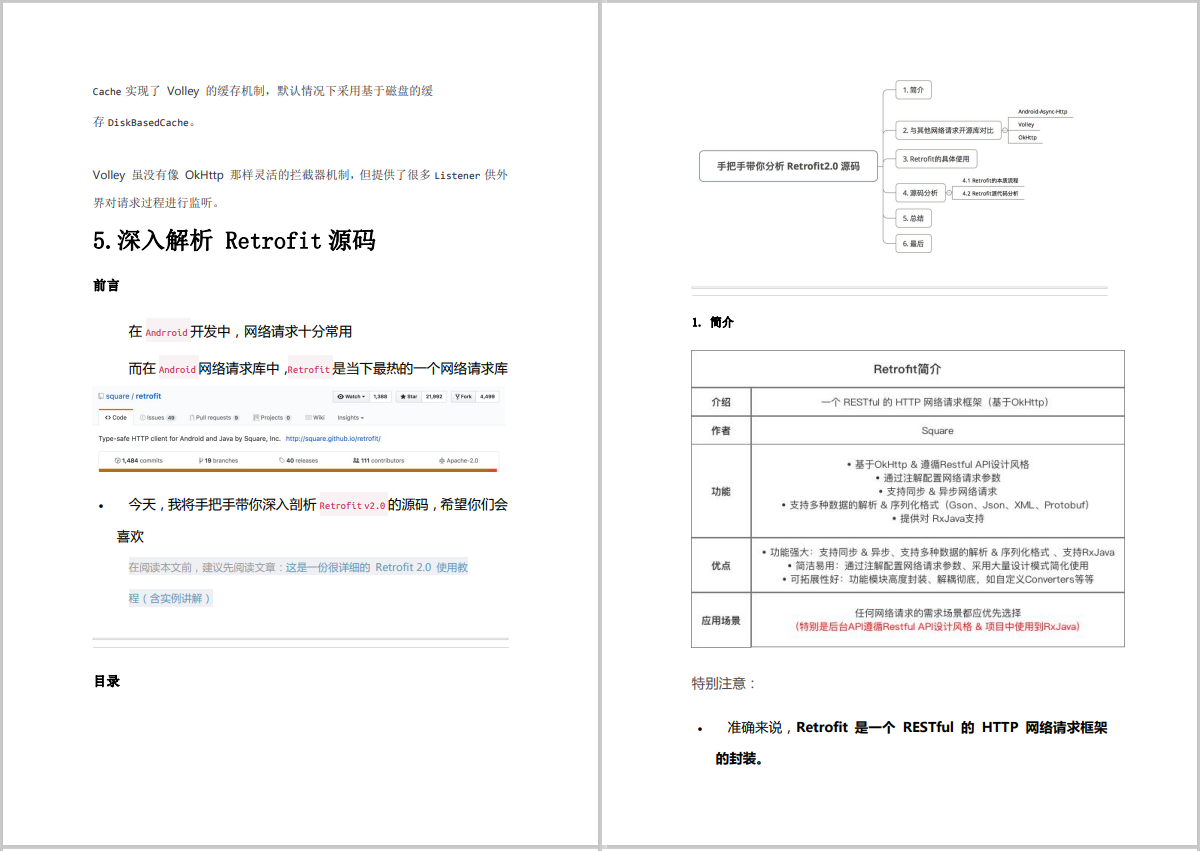Screen dimensions: 1200x851
Task: Click the Star button in the GitHub image
Action: 410,396
